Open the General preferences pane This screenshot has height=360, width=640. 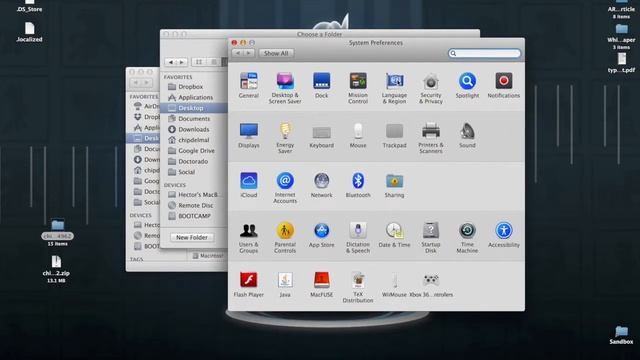click(x=249, y=86)
